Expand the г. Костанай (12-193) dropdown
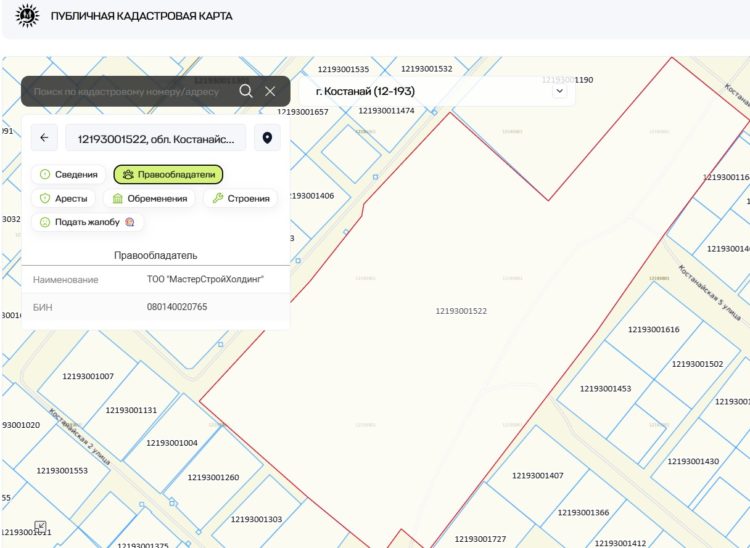 click(436, 91)
